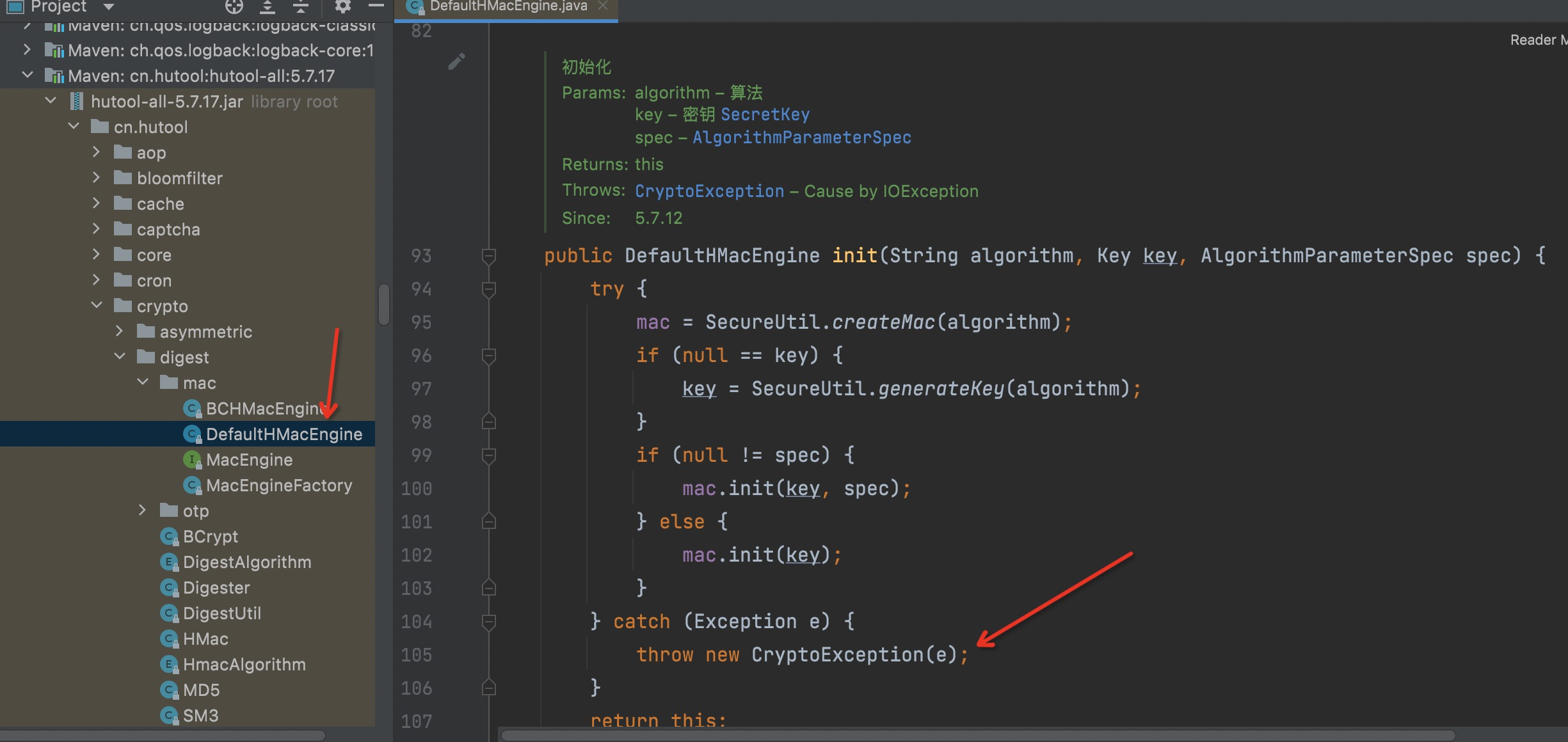Image resolution: width=1568 pixels, height=742 pixels.
Task: Click the pencil edit icon beside the javadoc
Action: pyautogui.click(x=457, y=61)
